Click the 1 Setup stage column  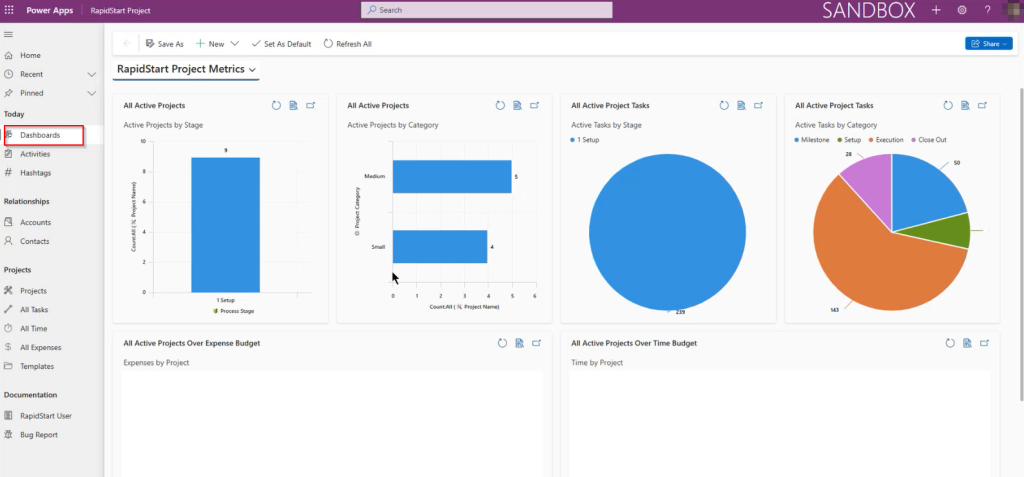[225, 225]
